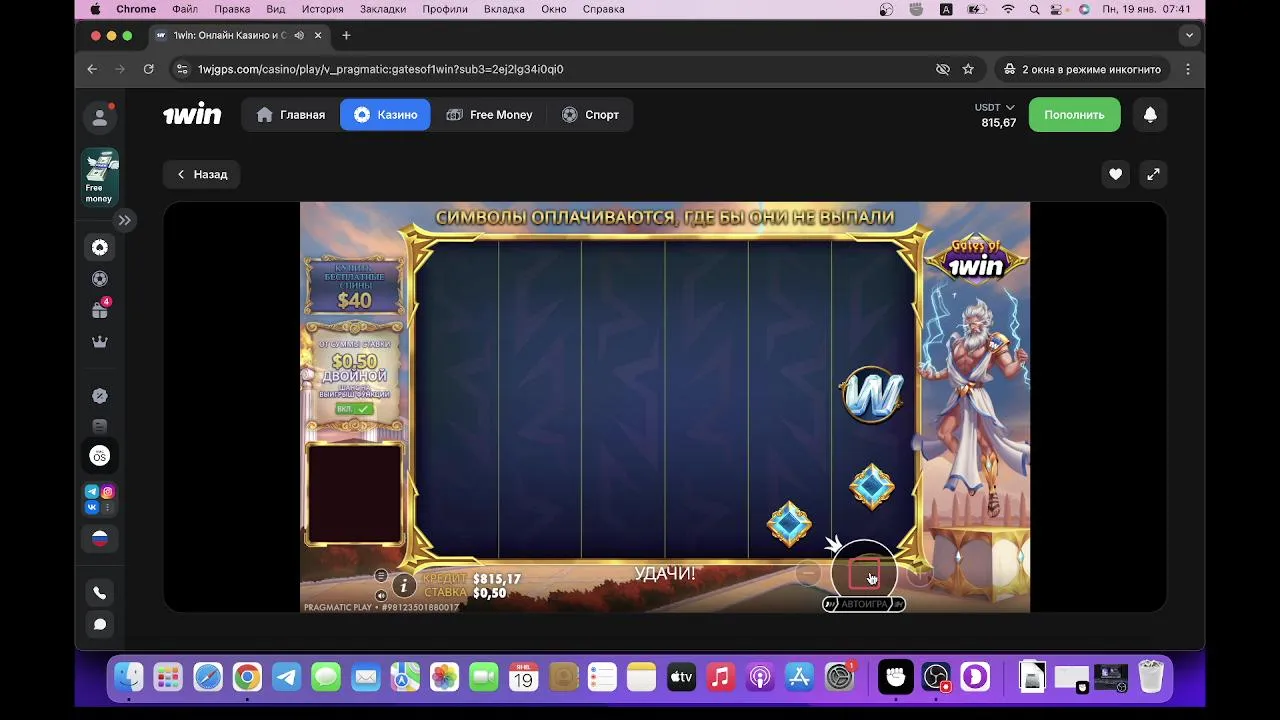Open game settings hamburger menu
The height and width of the screenshot is (720, 1280).
tap(381, 576)
